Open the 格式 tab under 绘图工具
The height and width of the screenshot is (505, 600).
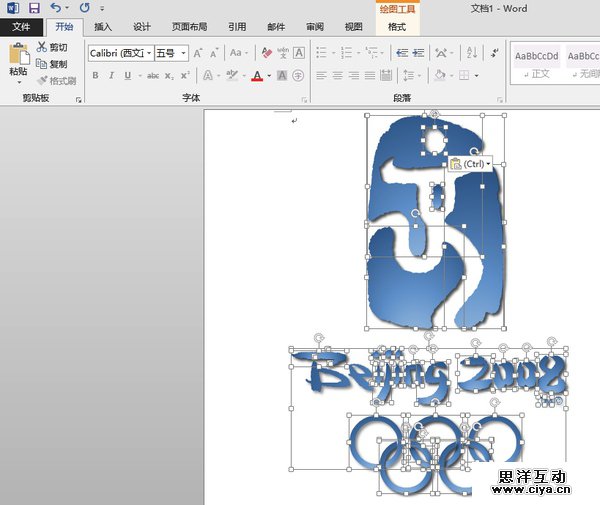click(396, 27)
